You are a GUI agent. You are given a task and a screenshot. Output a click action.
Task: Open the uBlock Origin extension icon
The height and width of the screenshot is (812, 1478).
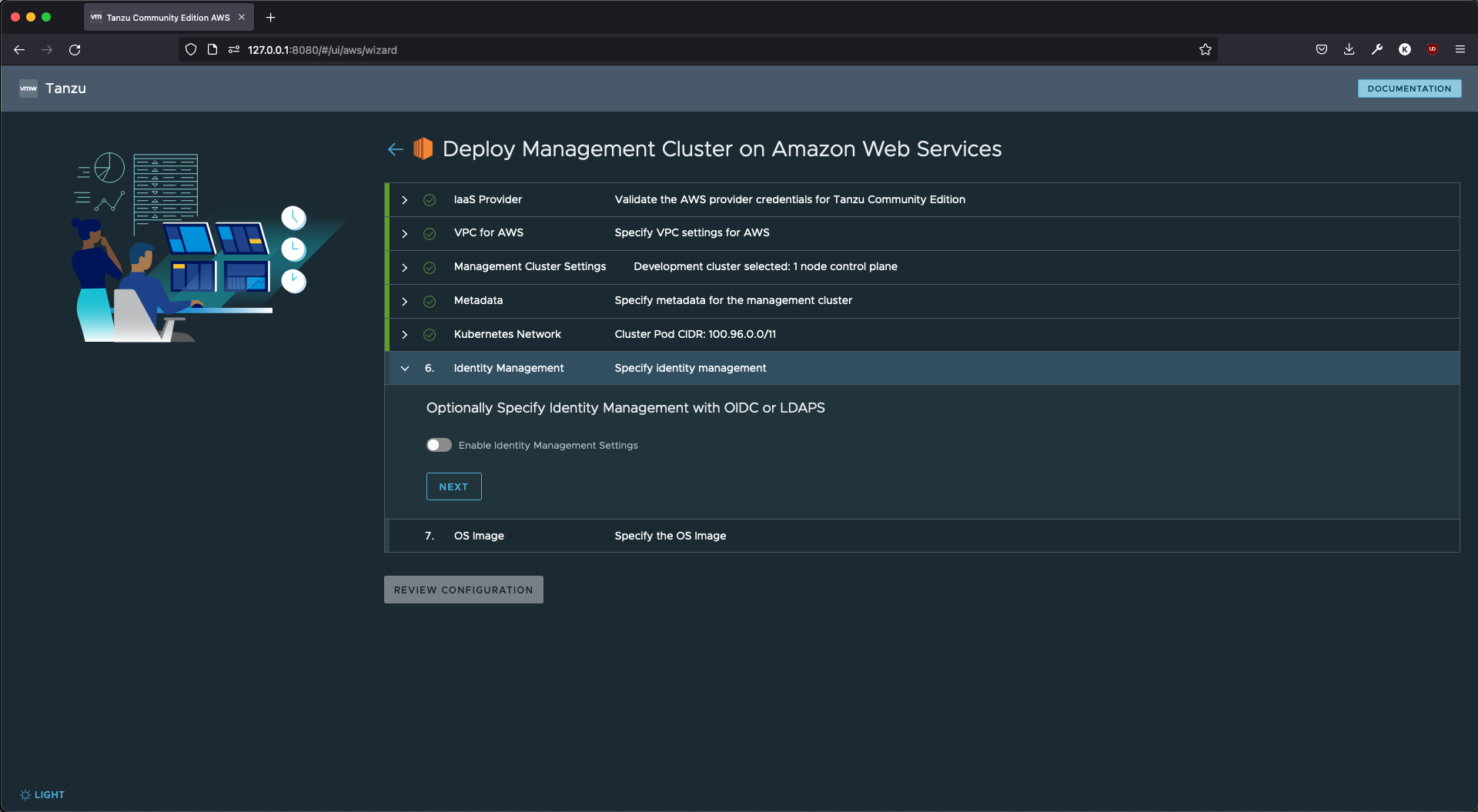pos(1433,50)
